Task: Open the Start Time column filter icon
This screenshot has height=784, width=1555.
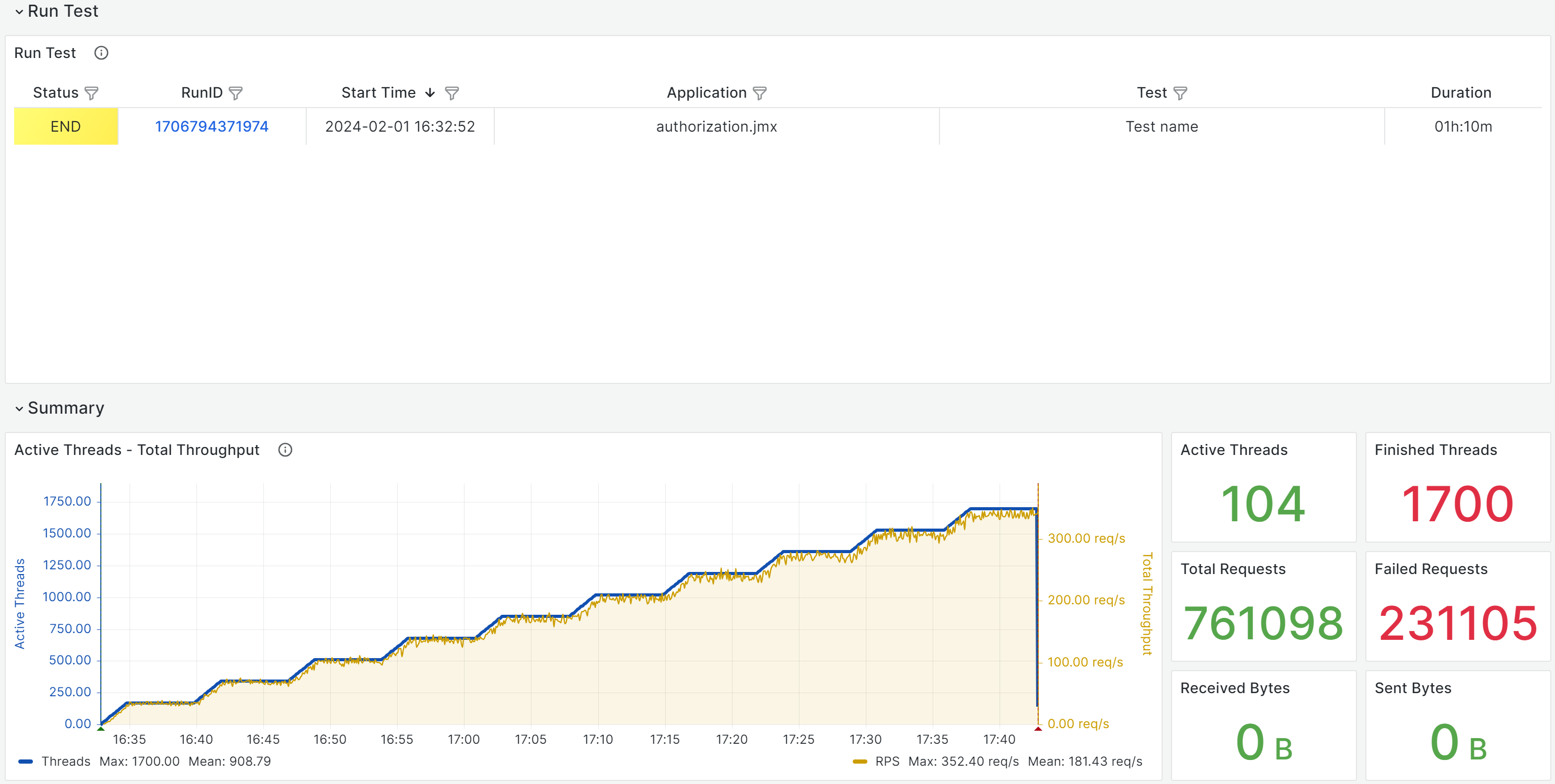Action: click(451, 93)
